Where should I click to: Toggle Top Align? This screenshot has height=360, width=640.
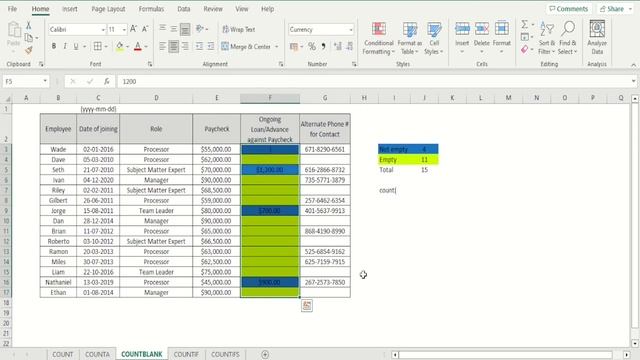click(x=162, y=29)
